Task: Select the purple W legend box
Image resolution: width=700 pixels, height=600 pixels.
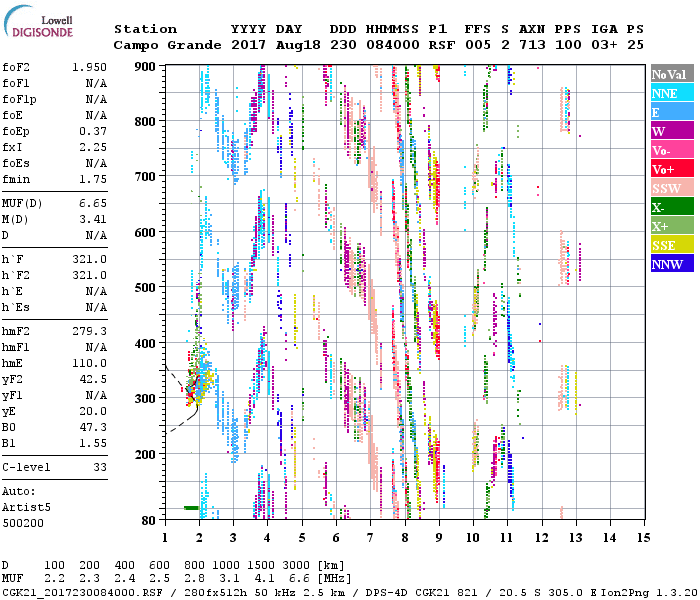Action: tap(671, 131)
